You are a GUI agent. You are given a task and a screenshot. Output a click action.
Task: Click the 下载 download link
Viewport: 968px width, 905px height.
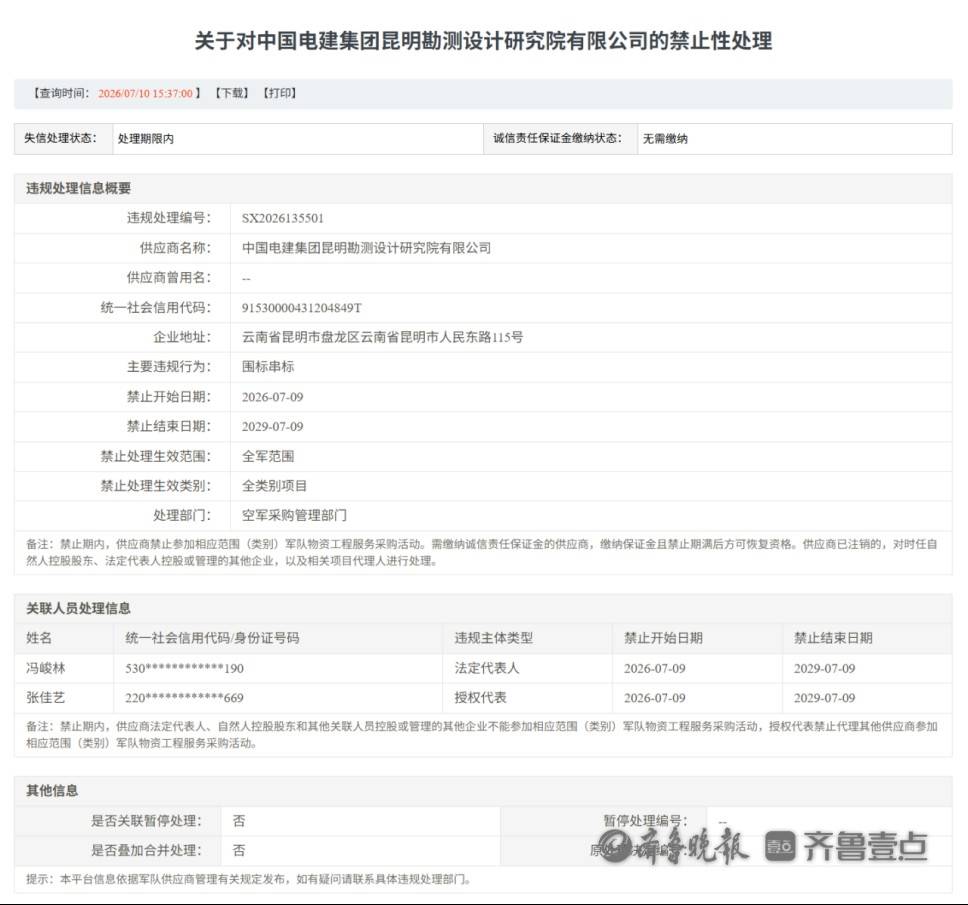coord(232,93)
